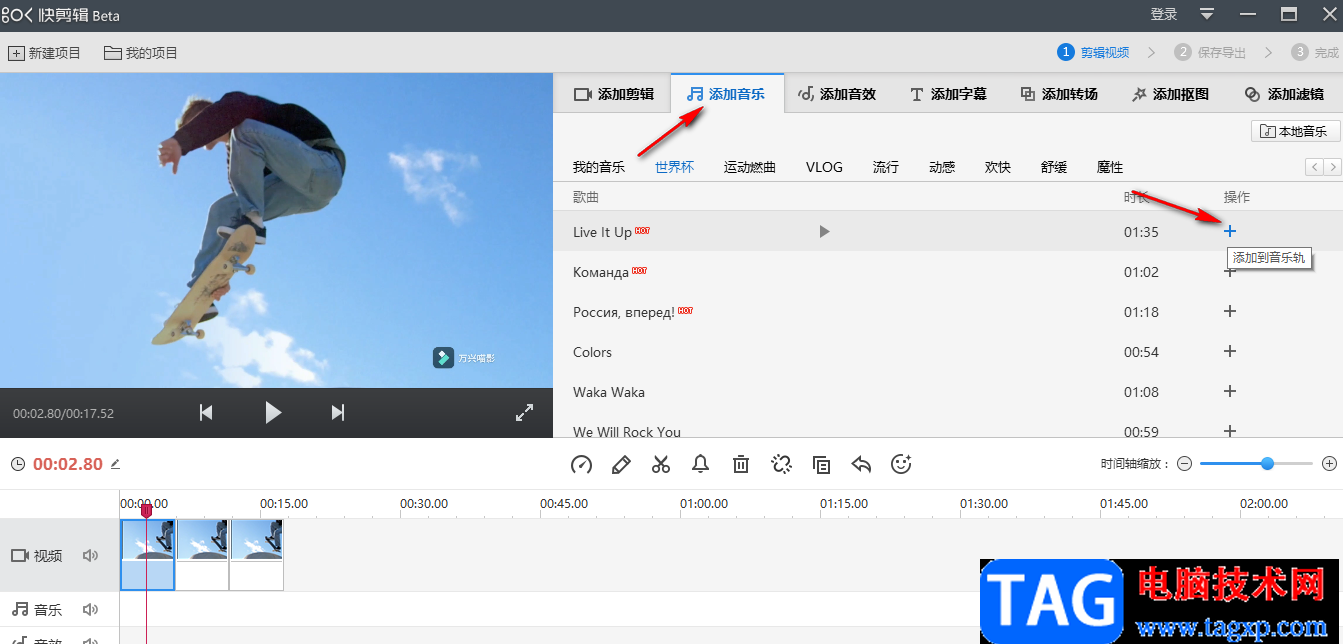1343x644 pixels.
Task: Go to 剪辑视频 step
Action: 1094,52
